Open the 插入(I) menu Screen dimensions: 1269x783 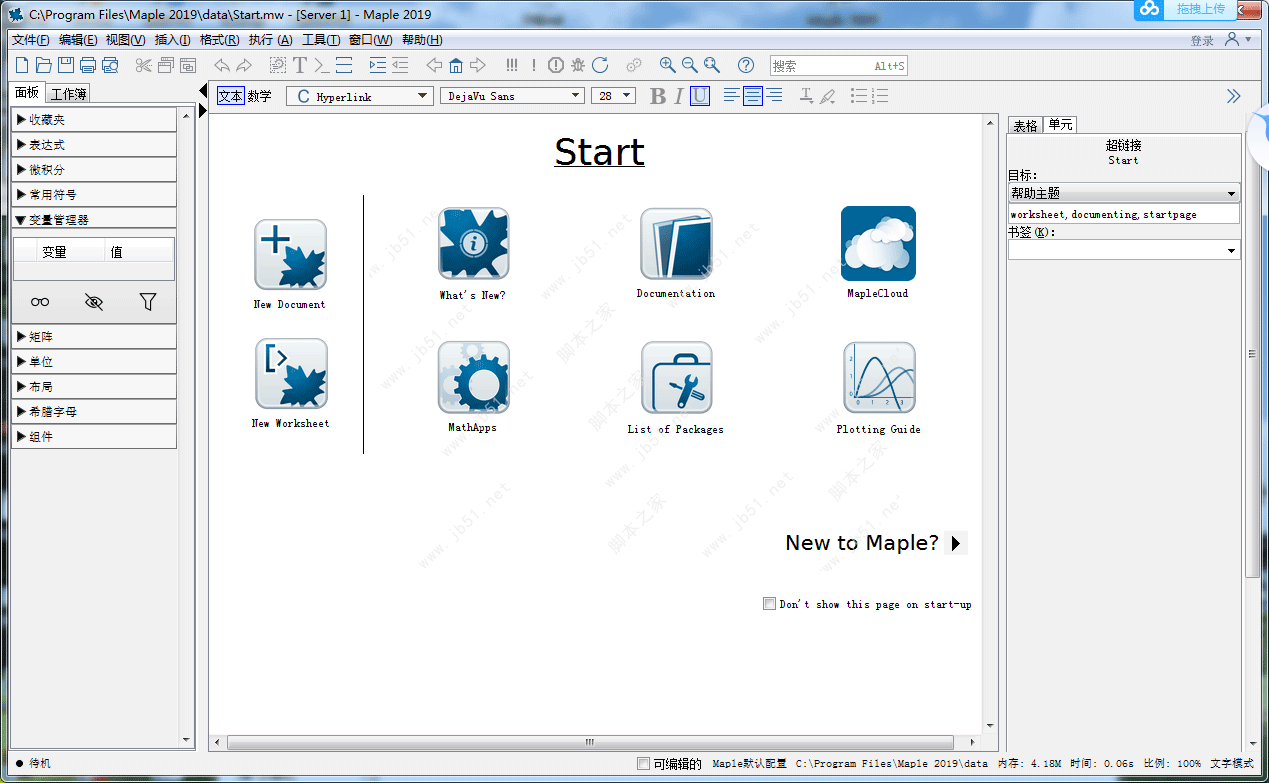172,40
